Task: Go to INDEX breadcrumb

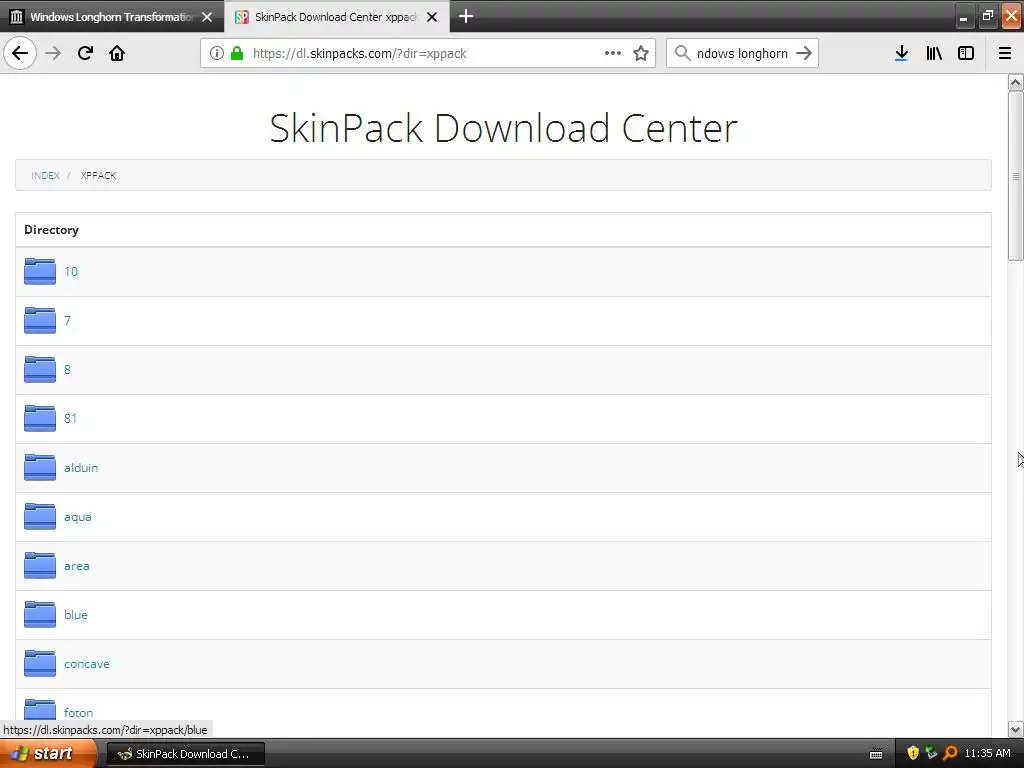Action: (x=45, y=176)
